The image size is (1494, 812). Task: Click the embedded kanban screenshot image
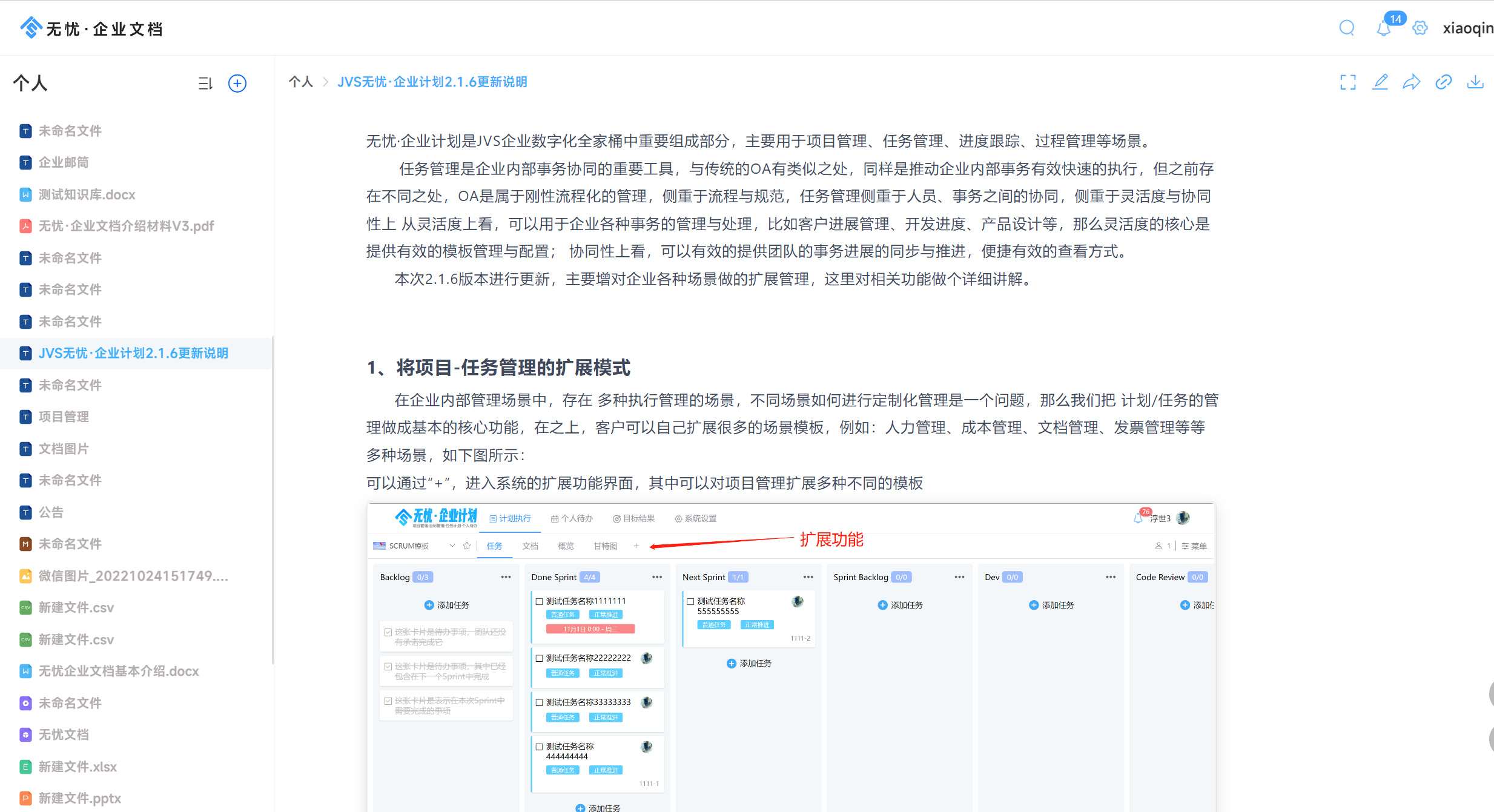pyautogui.click(x=791, y=658)
